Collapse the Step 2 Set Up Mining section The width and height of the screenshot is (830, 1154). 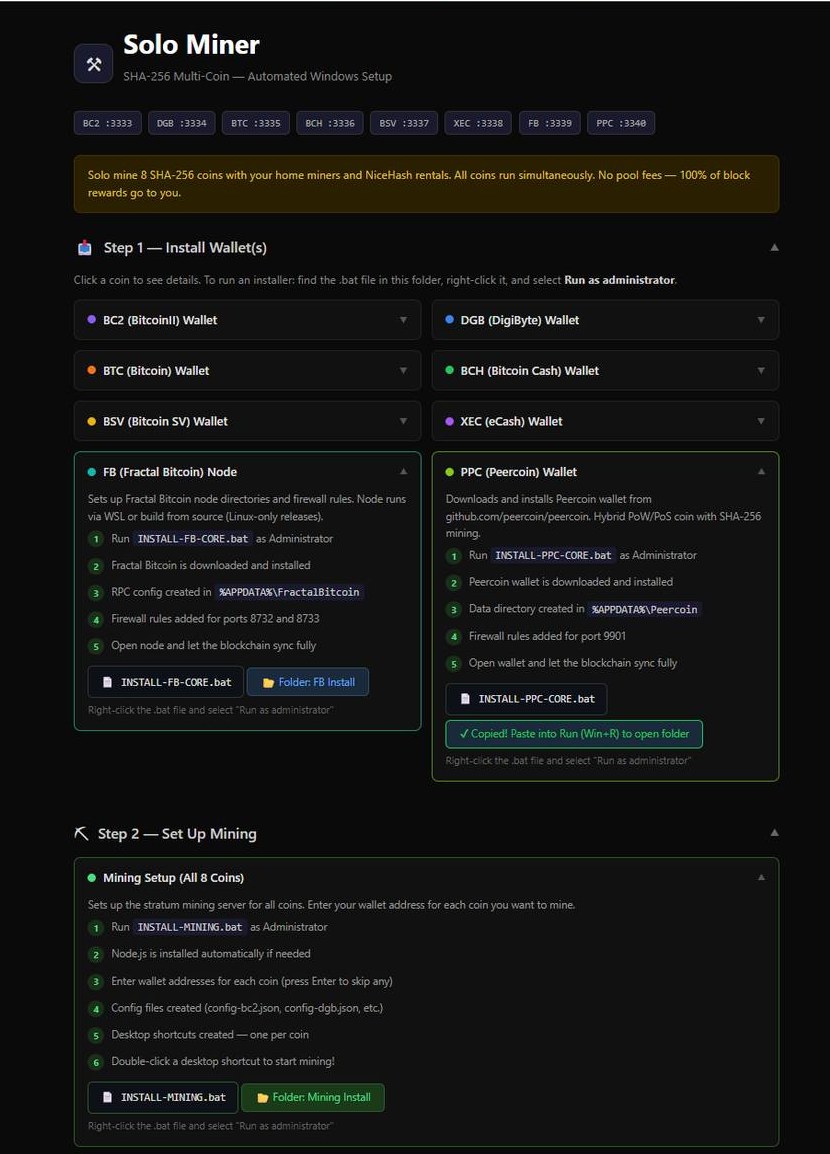774,832
